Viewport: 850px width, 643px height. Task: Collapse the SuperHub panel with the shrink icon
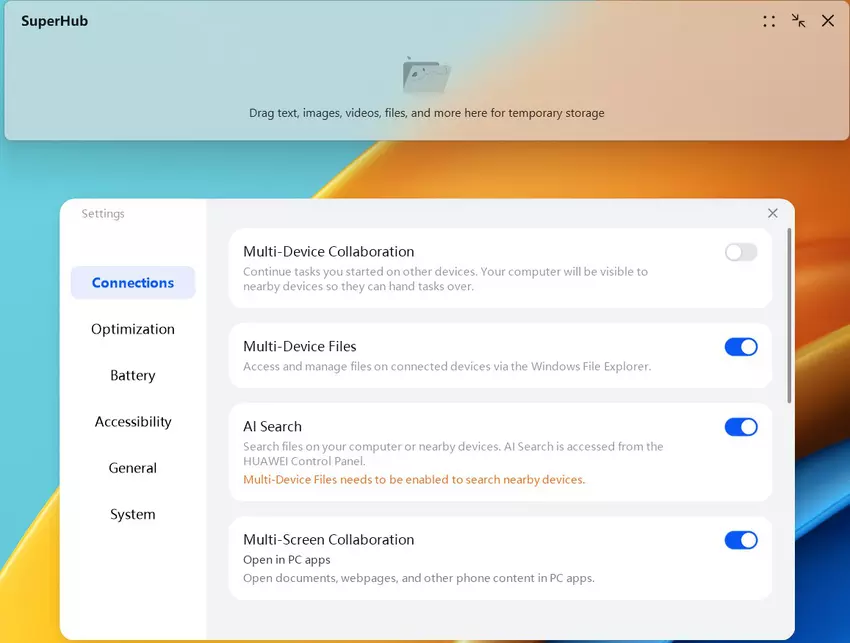point(798,21)
